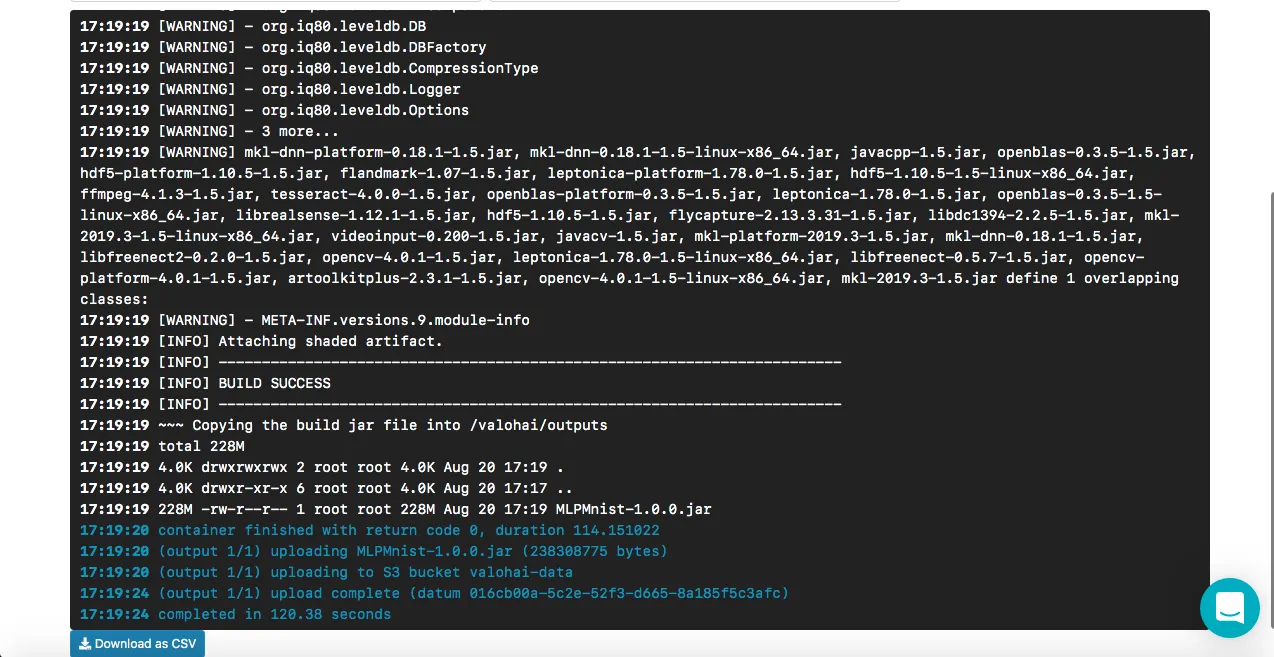This screenshot has height=657, width=1274.
Task: Click the download arrow icon beside CSV
Action: (85, 644)
